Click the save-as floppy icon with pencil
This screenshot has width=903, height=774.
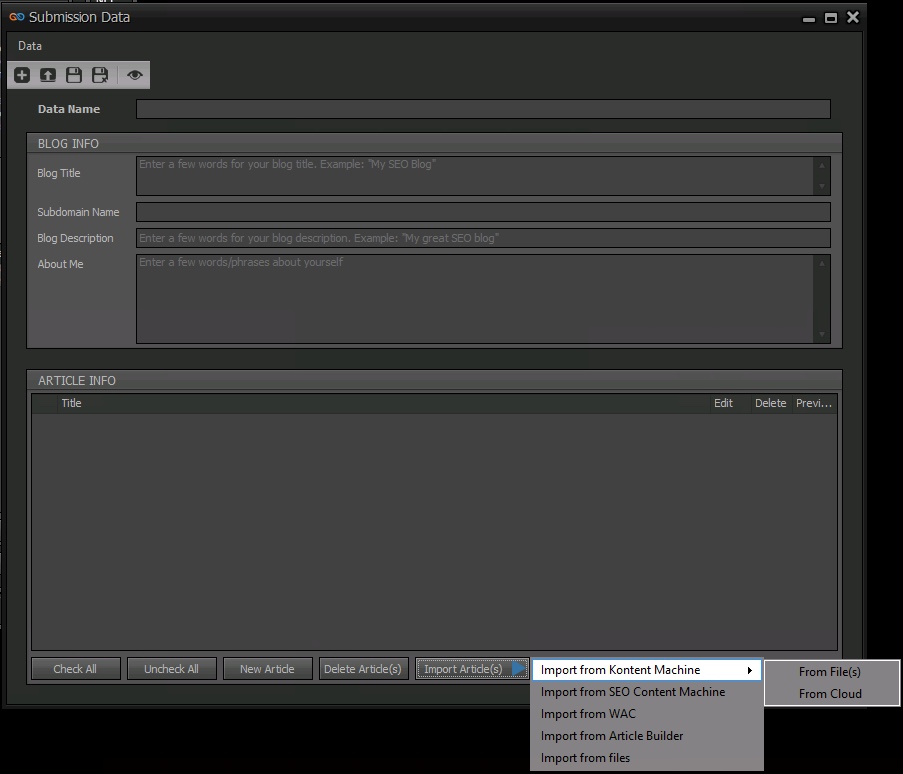[100, 75]
